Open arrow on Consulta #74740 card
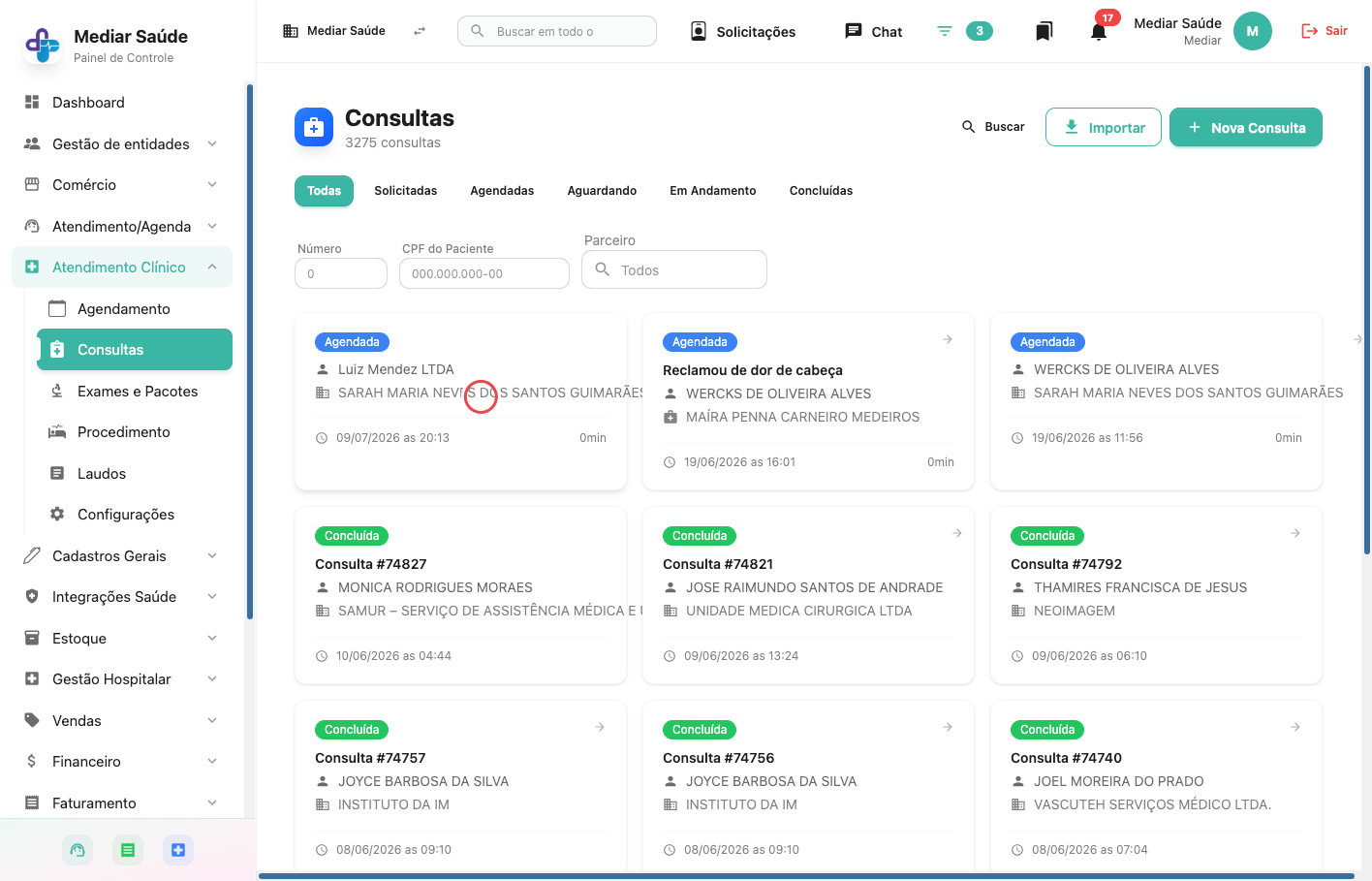The height and width of the screenshot is (881, 1372). pos(1295,727)
